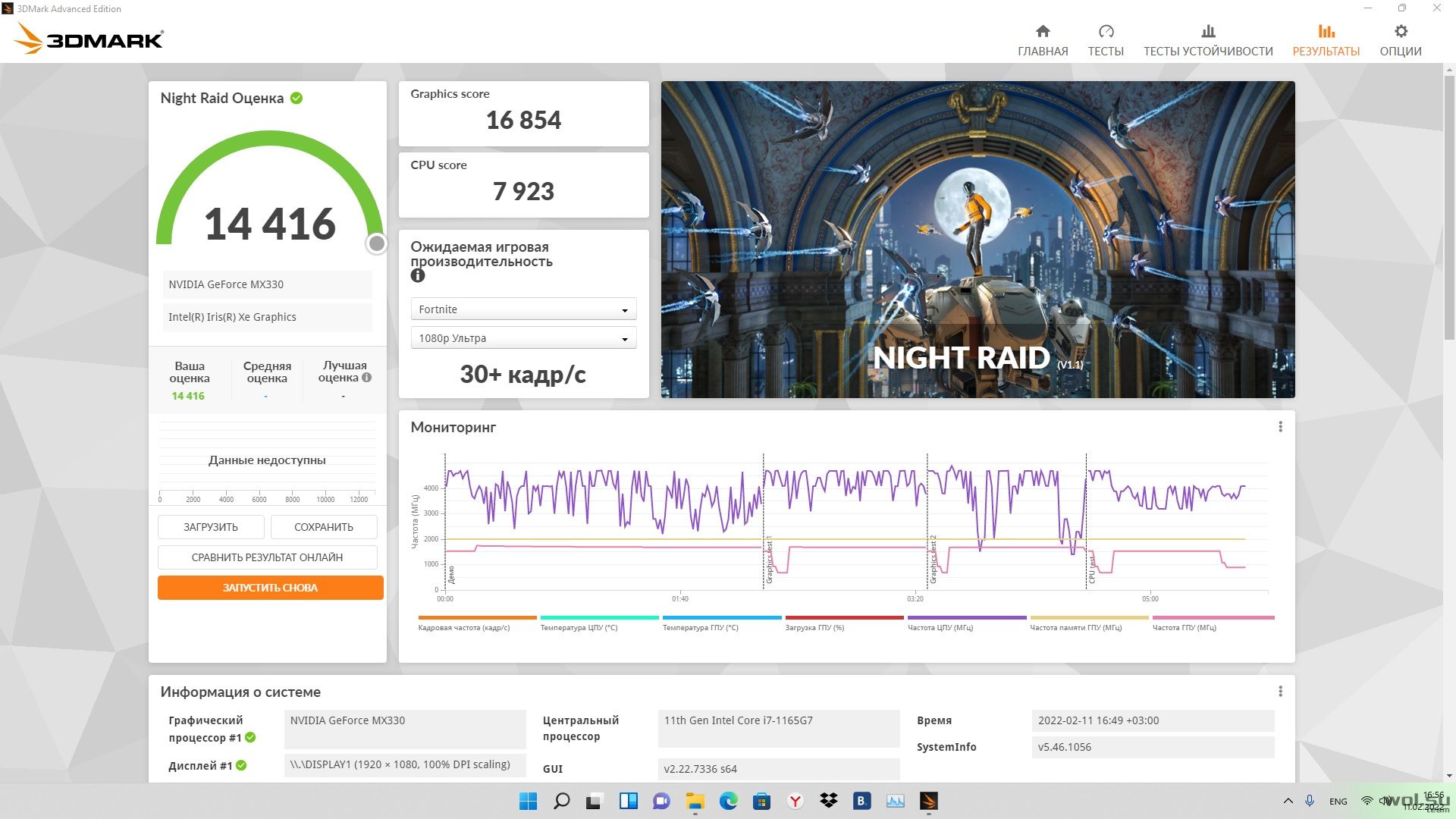Open Windows Start menu

529,801
